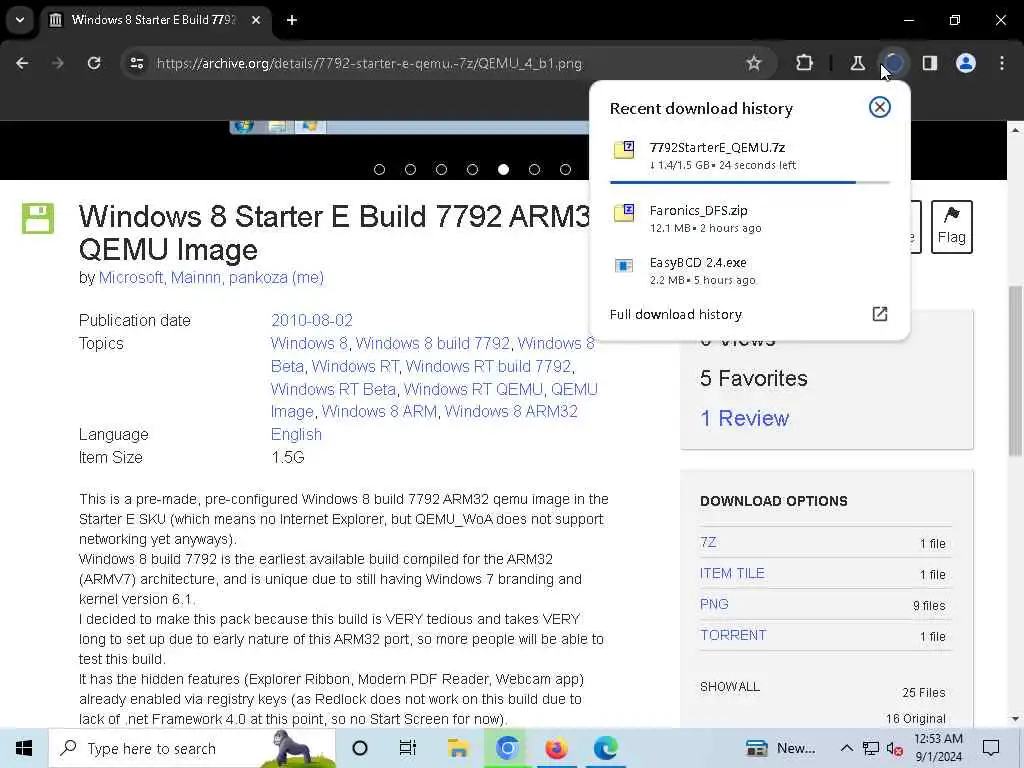
Task: Select the fourth carousel dot
Action: [472, 170]
